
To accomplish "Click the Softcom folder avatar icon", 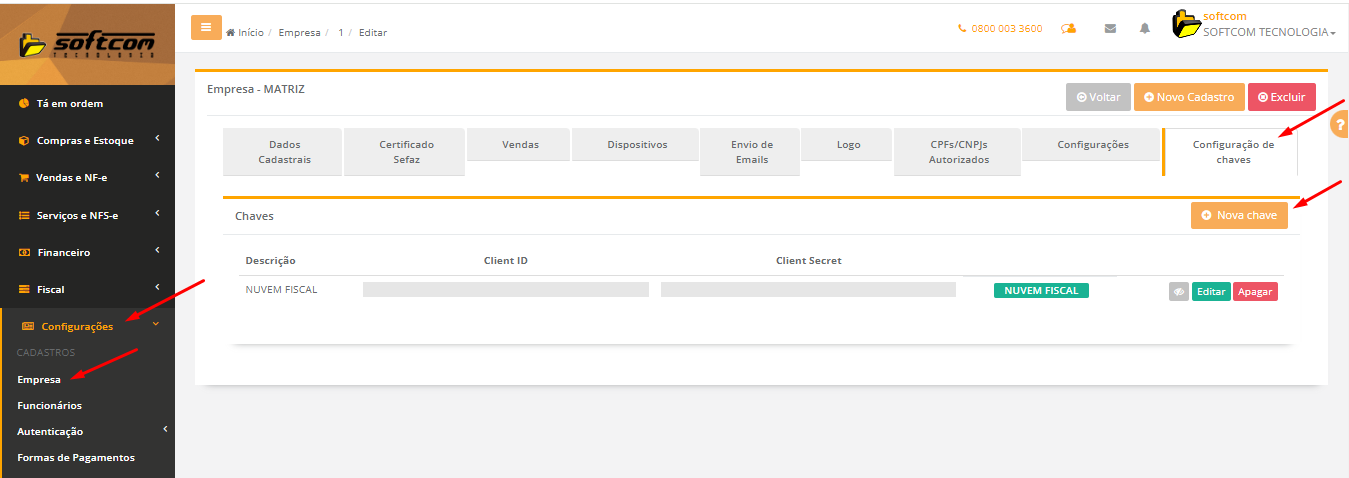I will (1186, 24).
